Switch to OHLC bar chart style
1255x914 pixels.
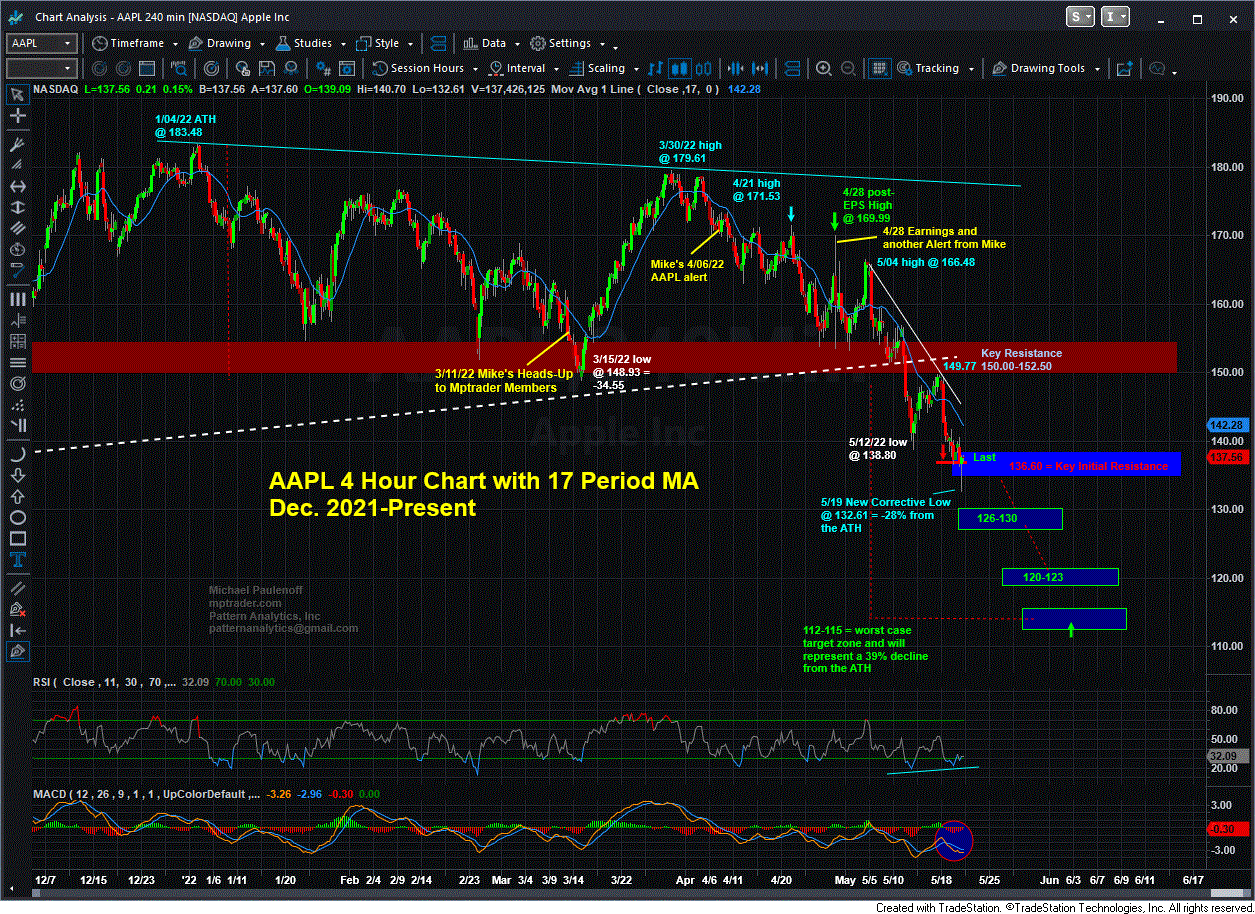656,68
